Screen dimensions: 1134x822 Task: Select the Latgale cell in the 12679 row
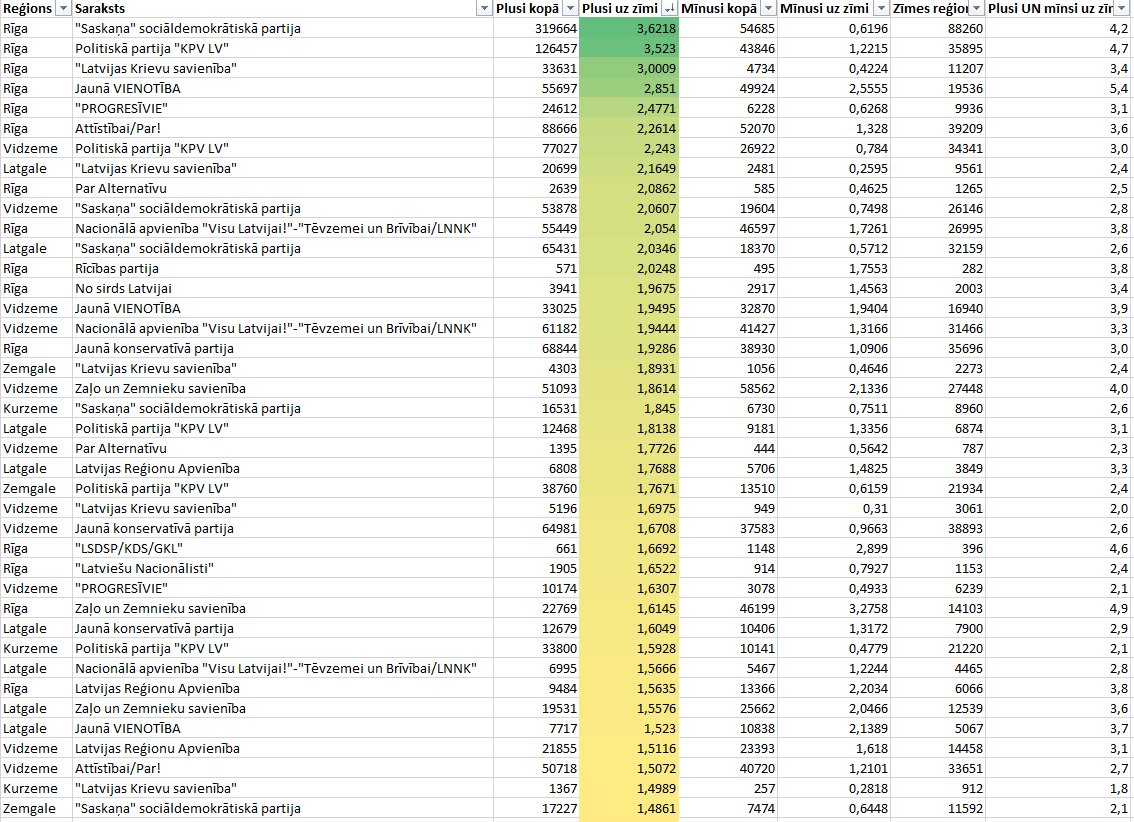pyautogui.click(x=36, y=628)
